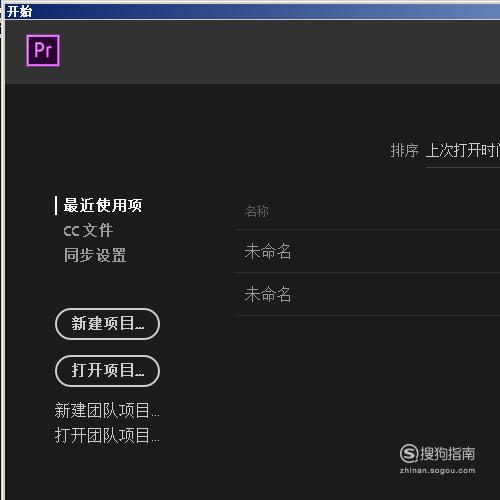500x500 pixels.
Task: Select the 最近使用项 tab
Action: (103, 205)
